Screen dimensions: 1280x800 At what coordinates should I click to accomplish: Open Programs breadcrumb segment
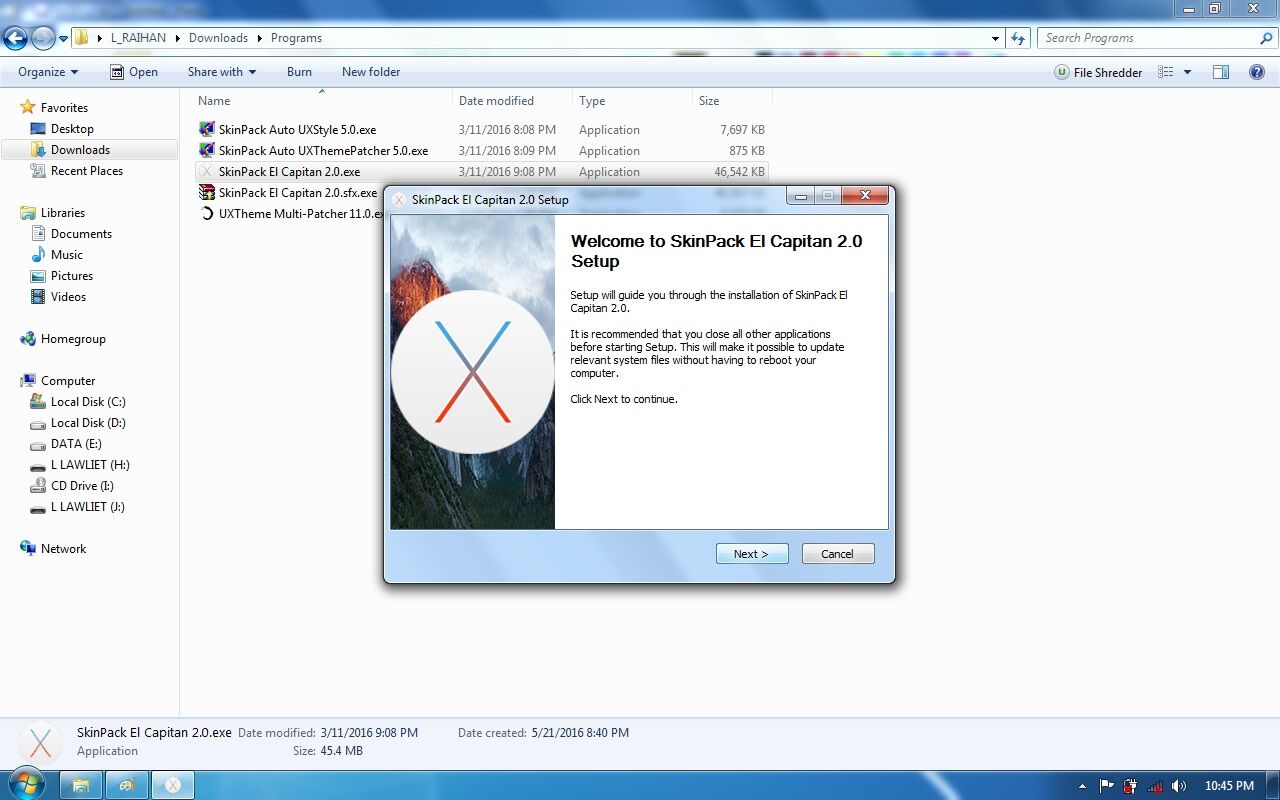(x=296, y=38)
